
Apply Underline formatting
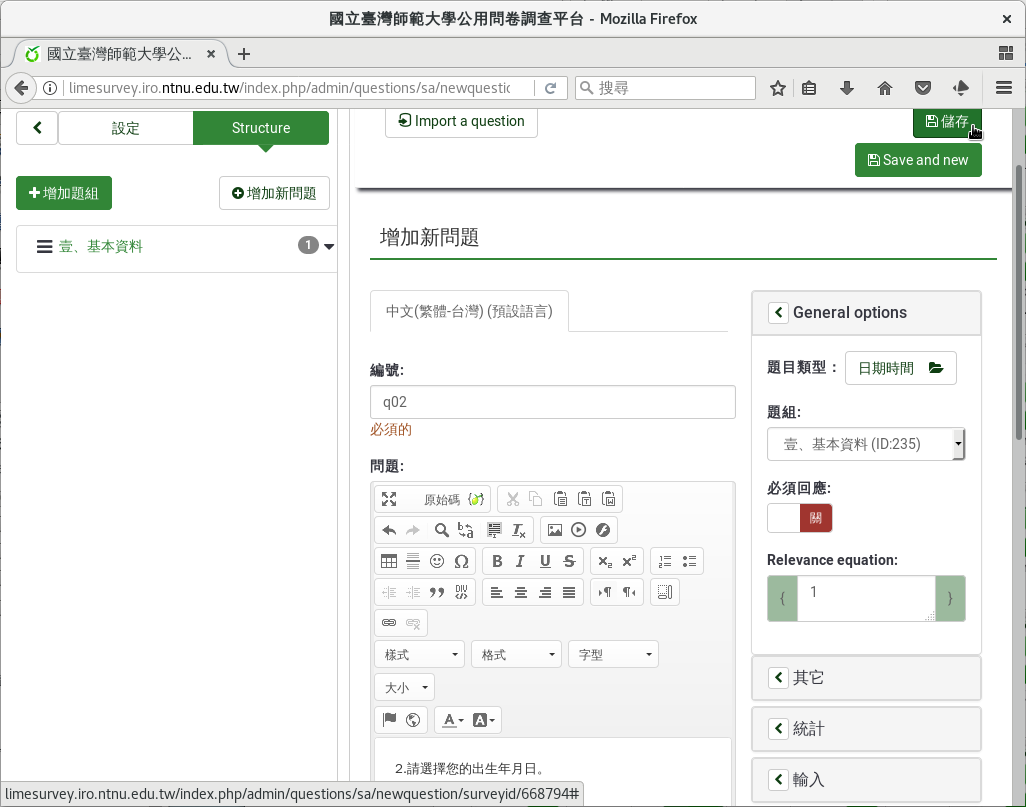[545, 561]
